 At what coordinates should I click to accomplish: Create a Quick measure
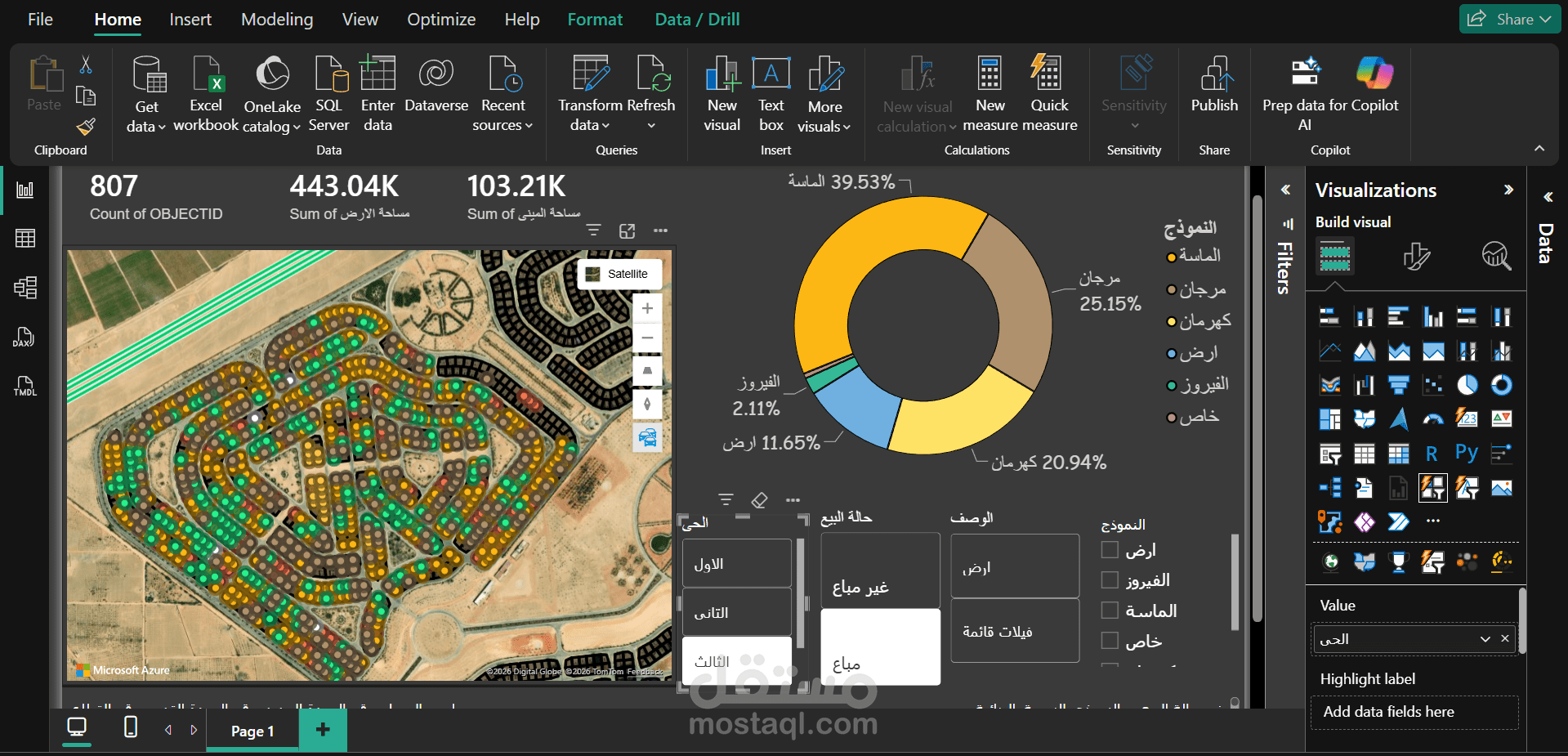click(1049, 93)
